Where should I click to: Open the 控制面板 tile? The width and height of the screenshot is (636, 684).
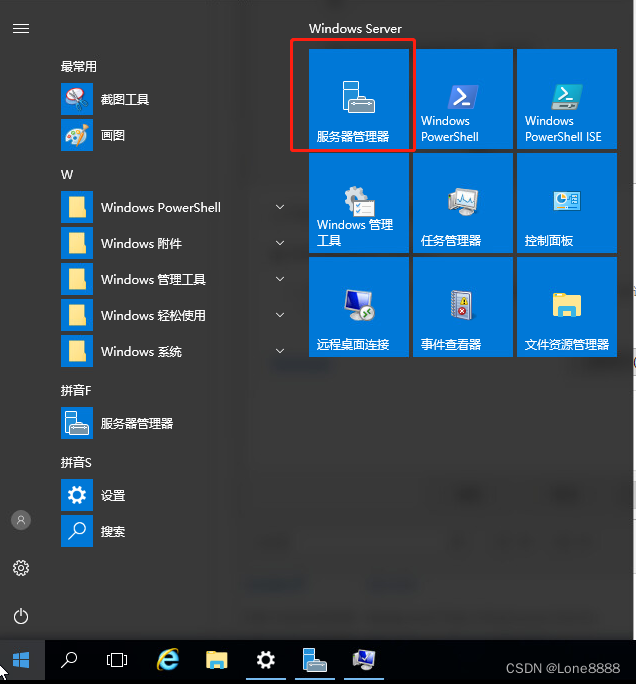tap(567, 203)
